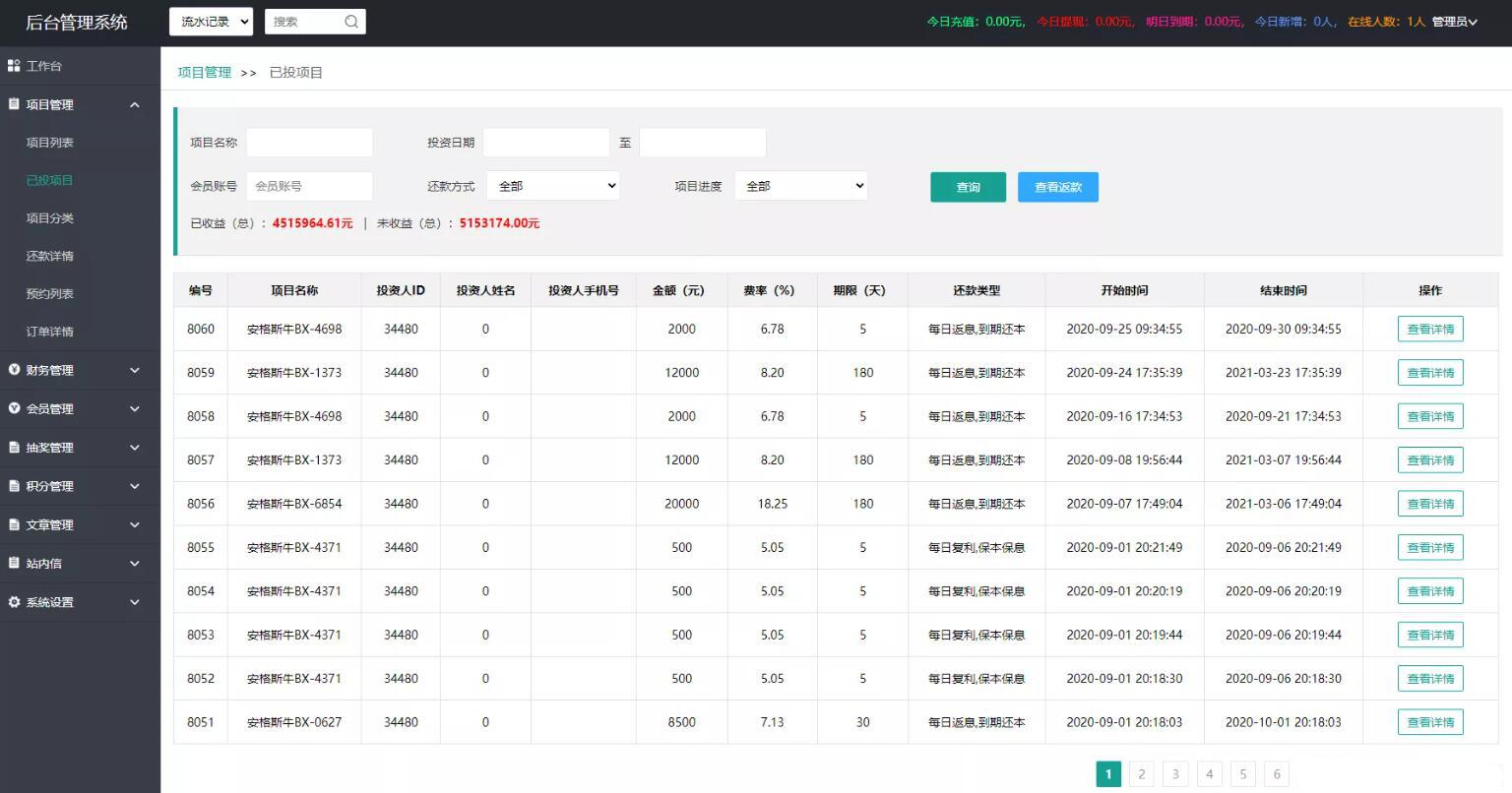View details for record 8060

[1430, 329]
